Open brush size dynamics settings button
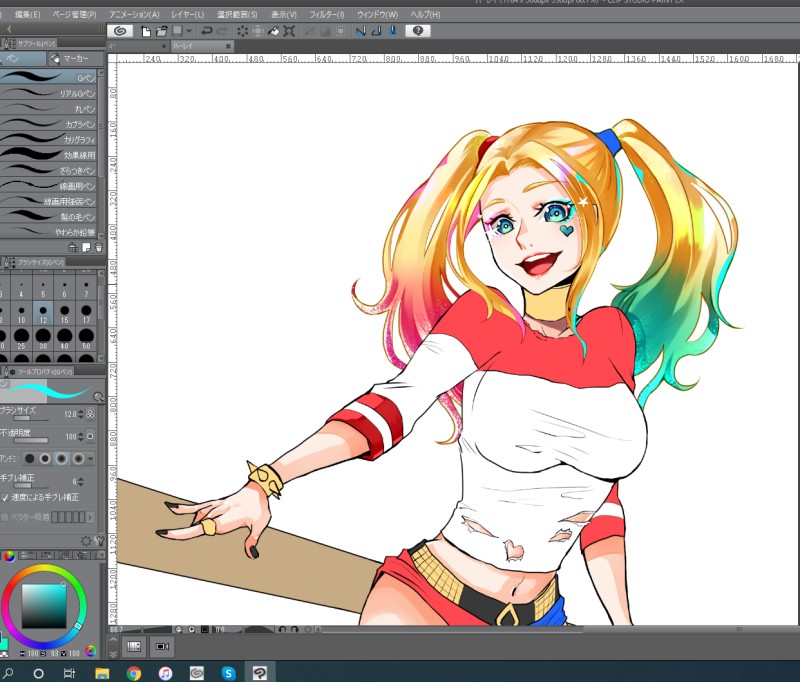This screenshot has width=800, height=682. pyautogui.click(x=91, y=414)
